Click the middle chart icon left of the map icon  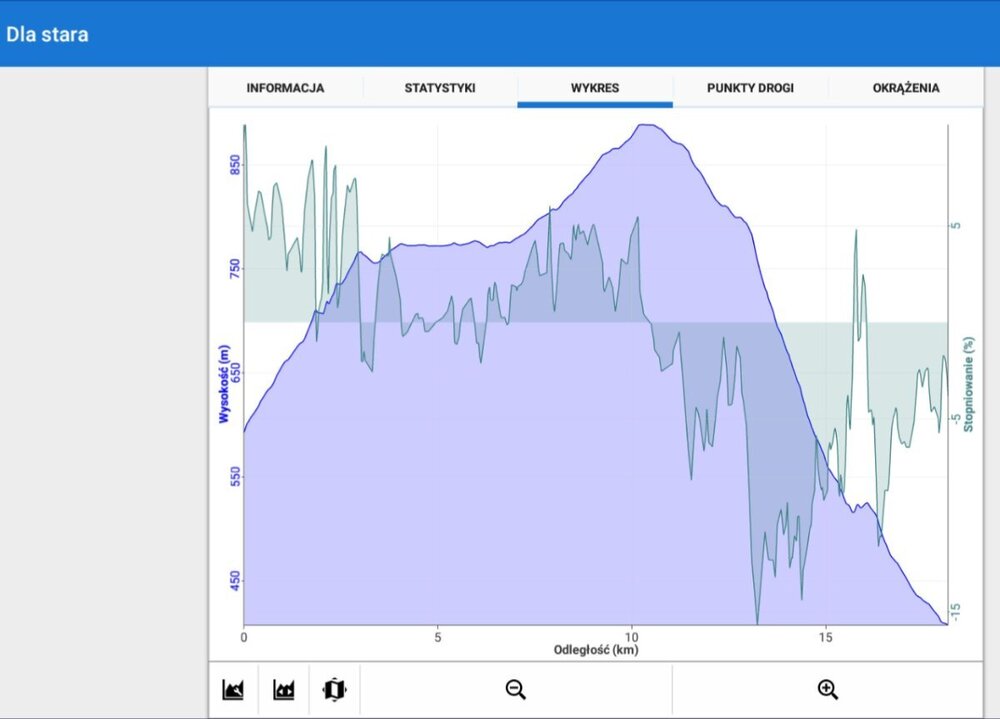click(284, 689)
